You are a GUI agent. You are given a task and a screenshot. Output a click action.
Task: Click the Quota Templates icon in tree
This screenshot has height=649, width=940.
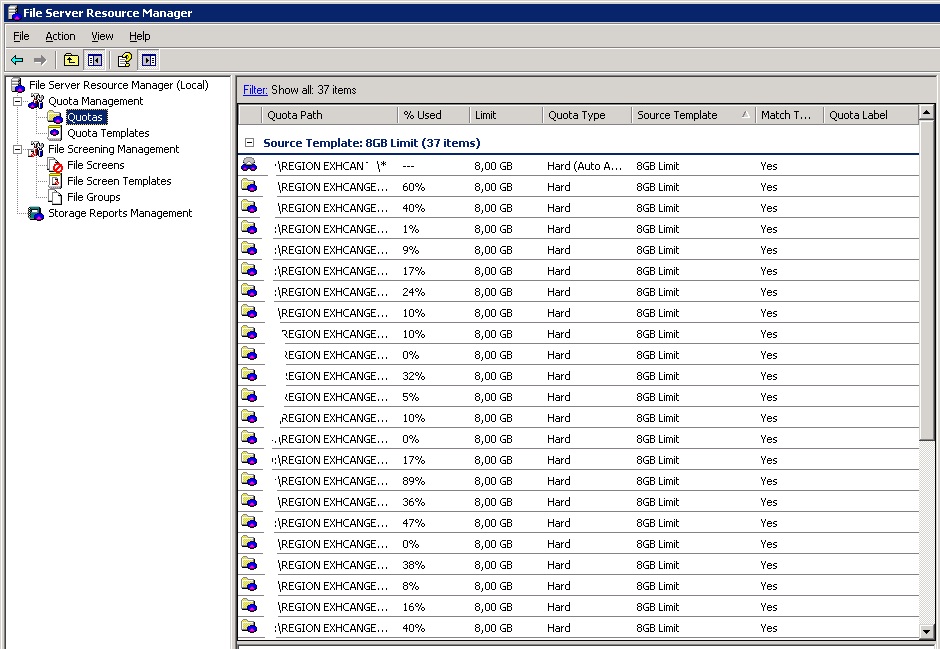point(55,133)
